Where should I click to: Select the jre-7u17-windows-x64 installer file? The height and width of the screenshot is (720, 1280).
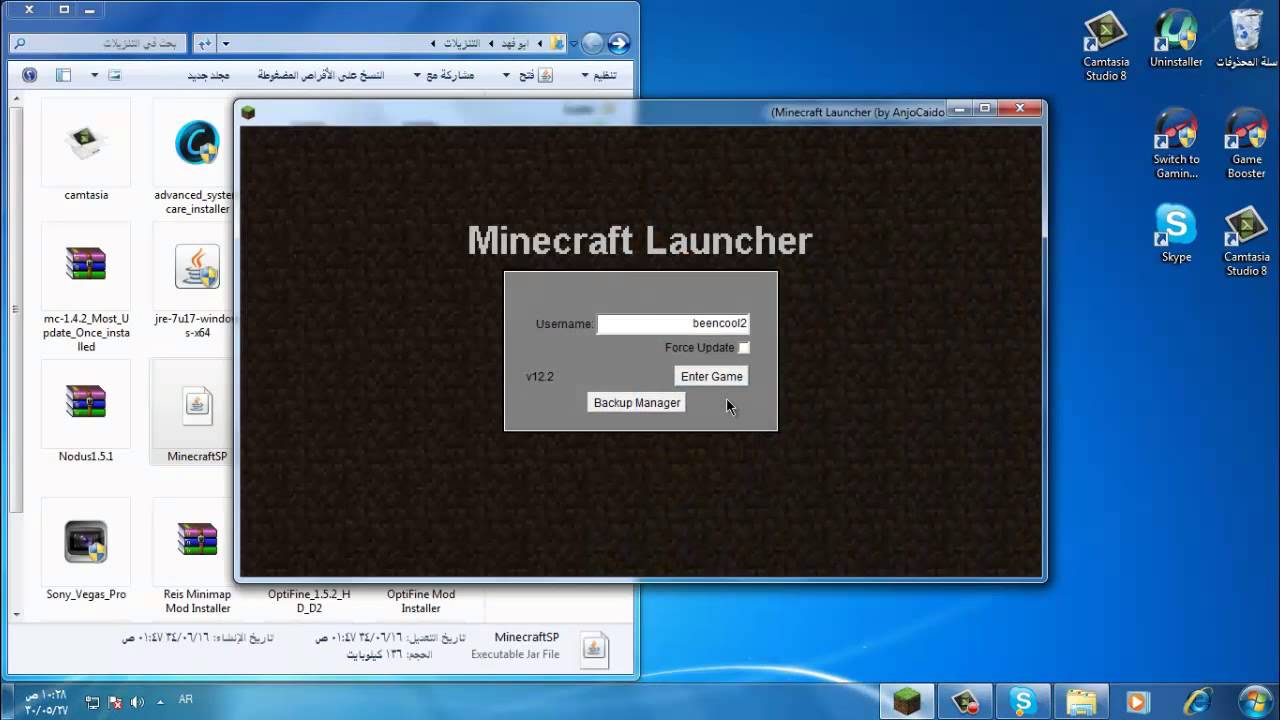click(x=195, y=282)
